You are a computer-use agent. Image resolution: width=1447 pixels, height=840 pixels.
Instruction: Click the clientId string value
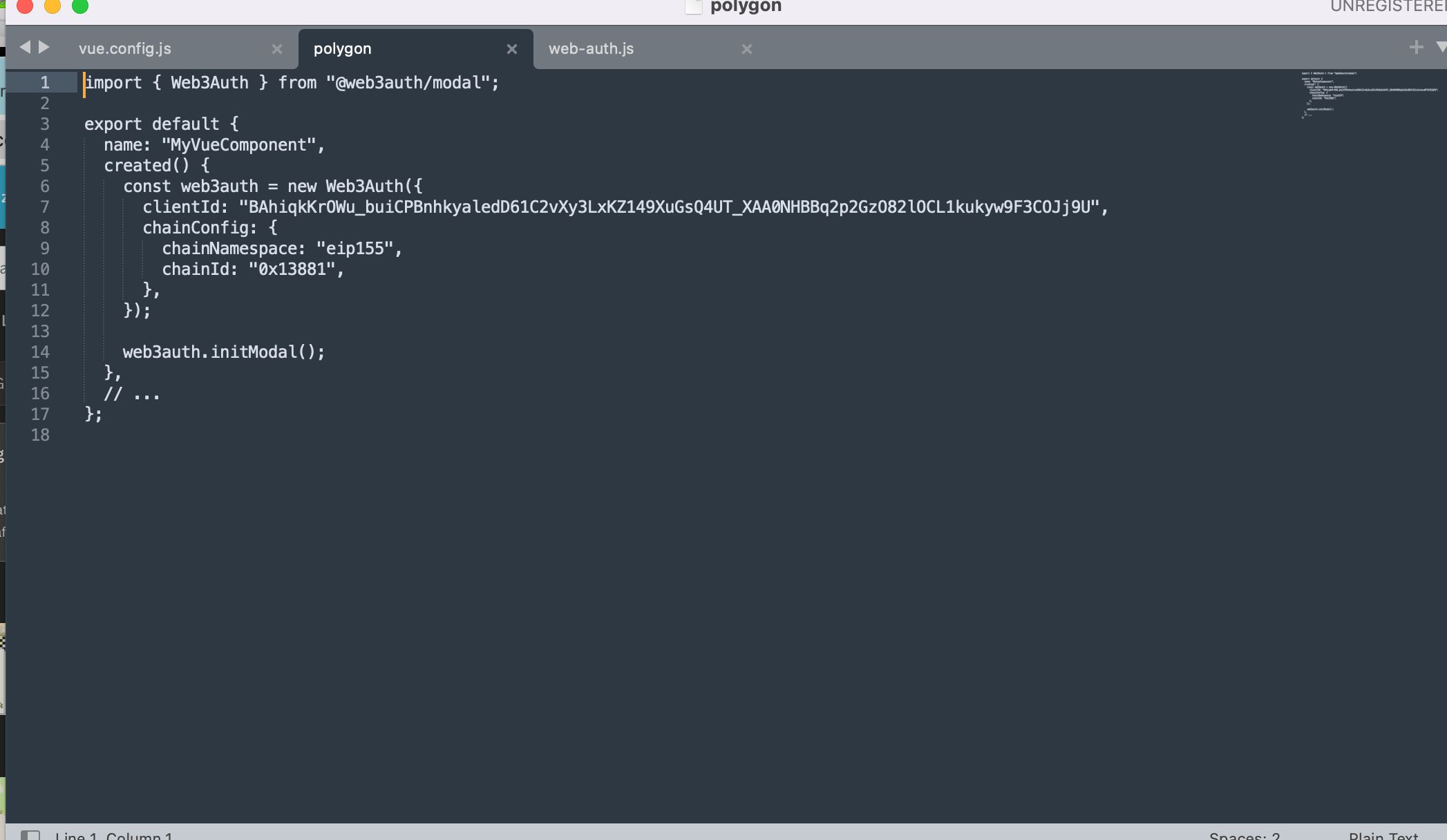[x=669, y=207]
